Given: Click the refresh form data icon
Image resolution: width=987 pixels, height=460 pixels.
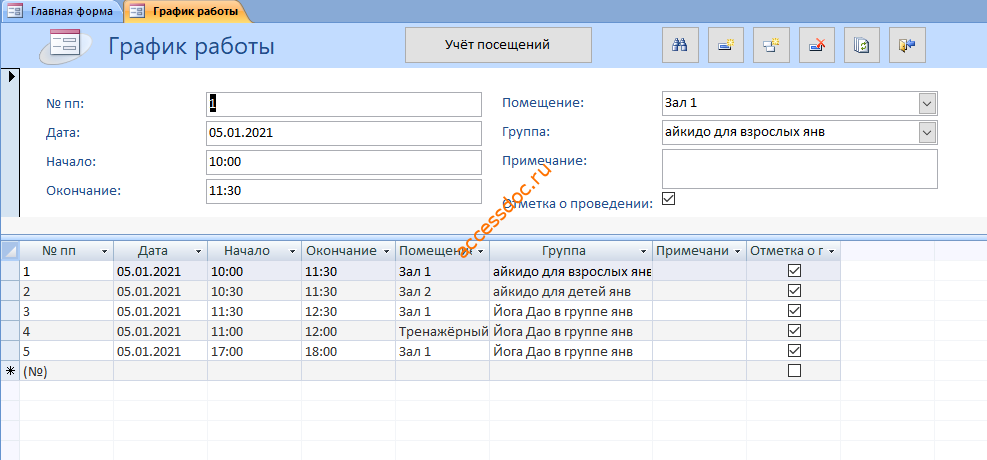Looking at the screenshot, I should pos(862,45).
